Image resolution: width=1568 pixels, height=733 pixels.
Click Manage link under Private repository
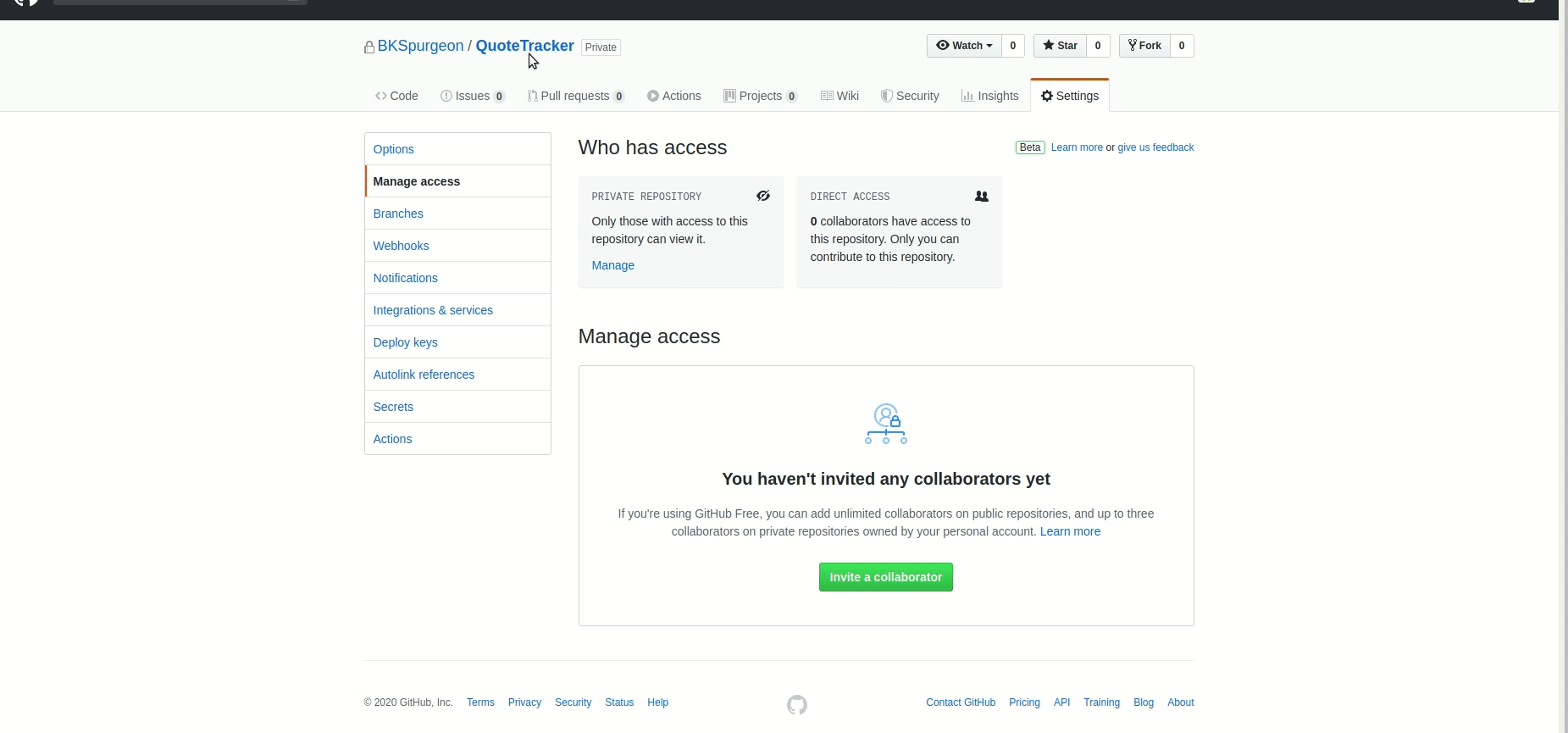coord(612,265)
